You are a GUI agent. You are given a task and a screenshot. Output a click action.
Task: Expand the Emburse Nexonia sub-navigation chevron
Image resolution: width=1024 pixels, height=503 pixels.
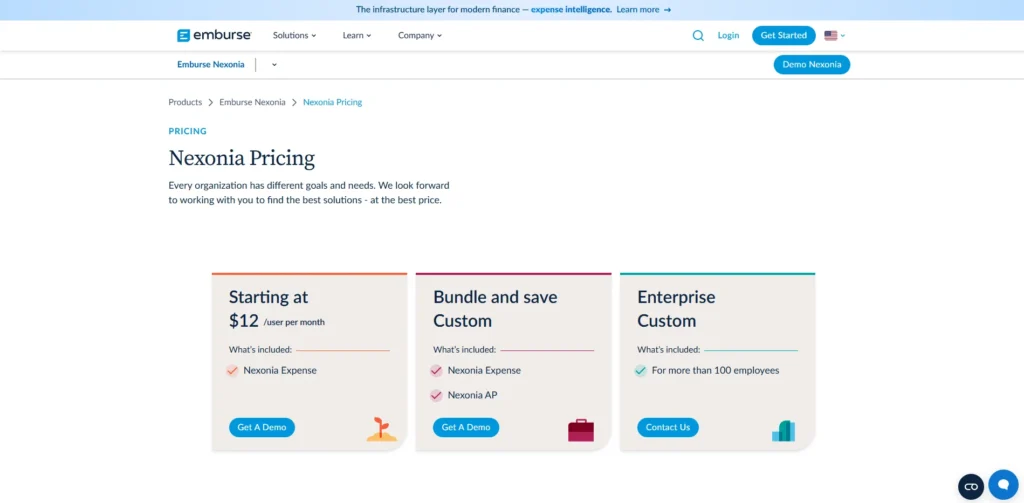pos(274,65)
